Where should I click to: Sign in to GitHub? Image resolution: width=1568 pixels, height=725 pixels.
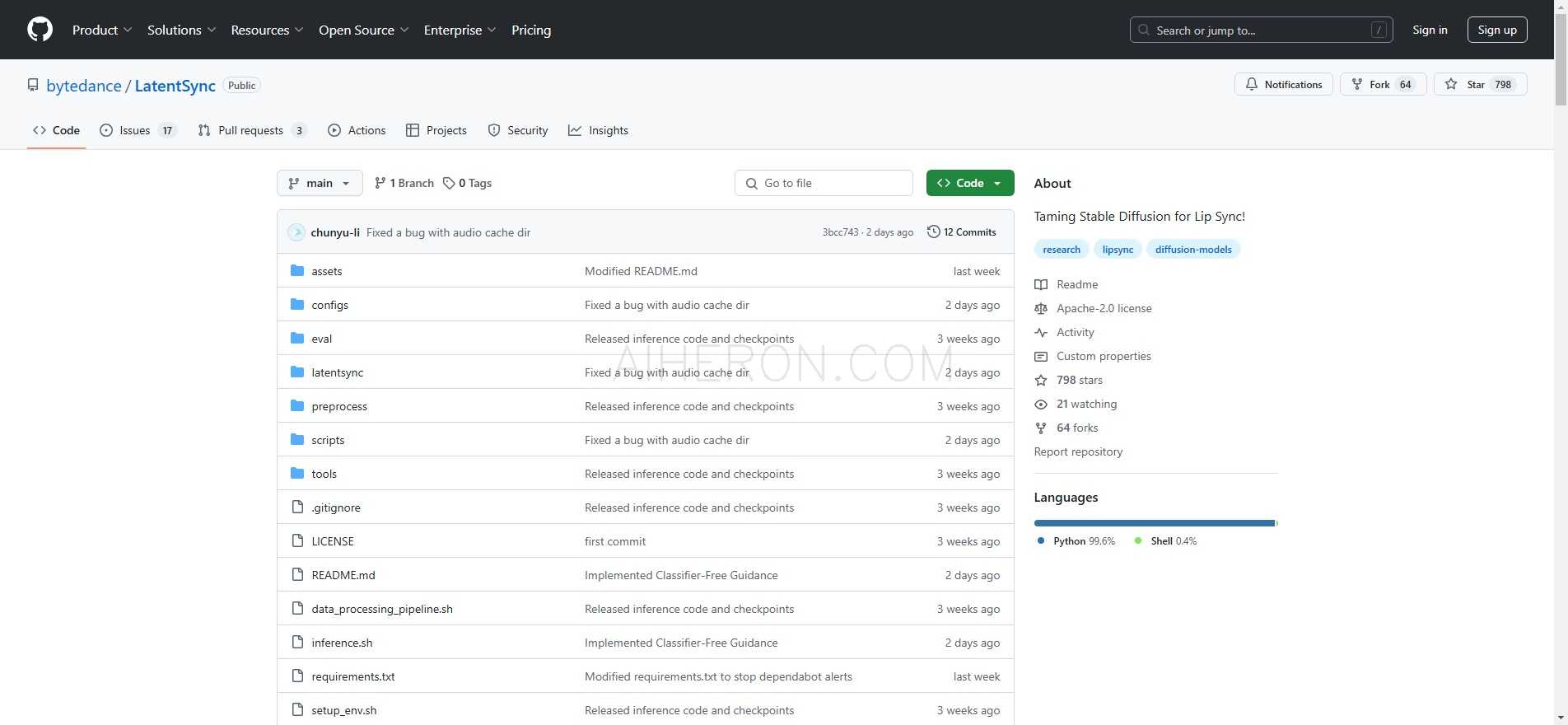[1430, 30]
